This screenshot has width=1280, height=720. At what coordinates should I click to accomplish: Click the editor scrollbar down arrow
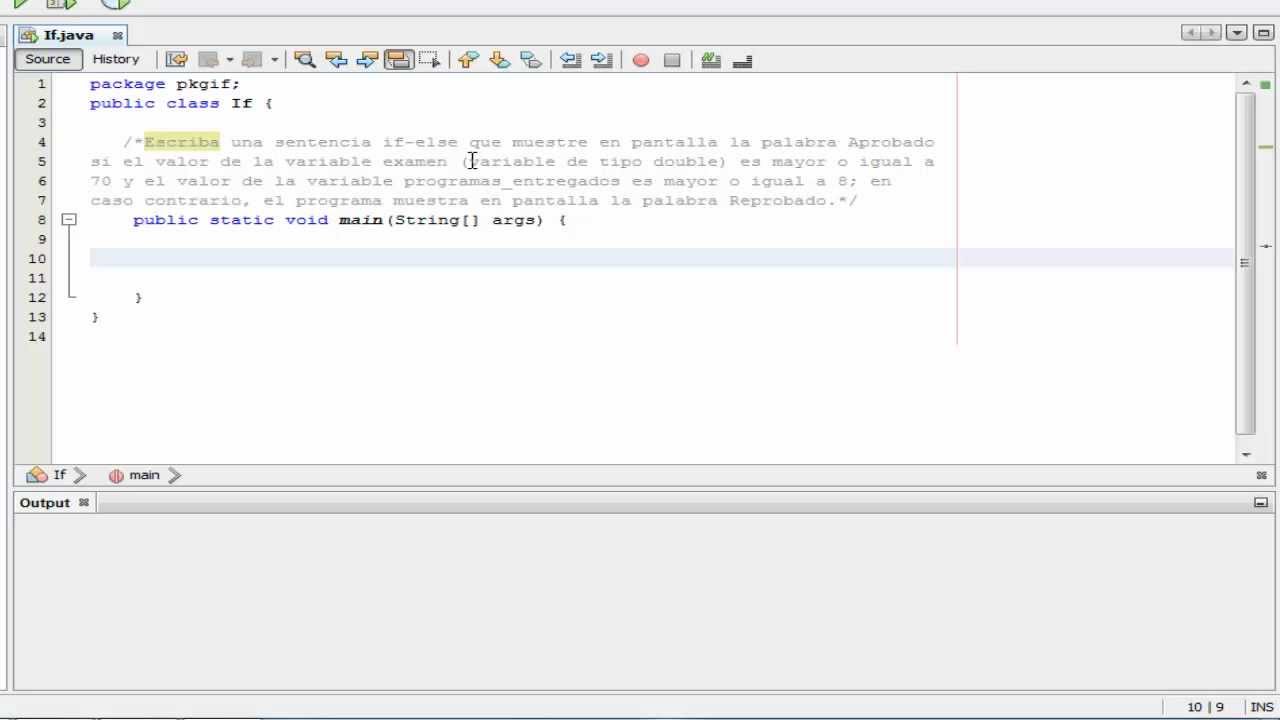click(1246, 454)
